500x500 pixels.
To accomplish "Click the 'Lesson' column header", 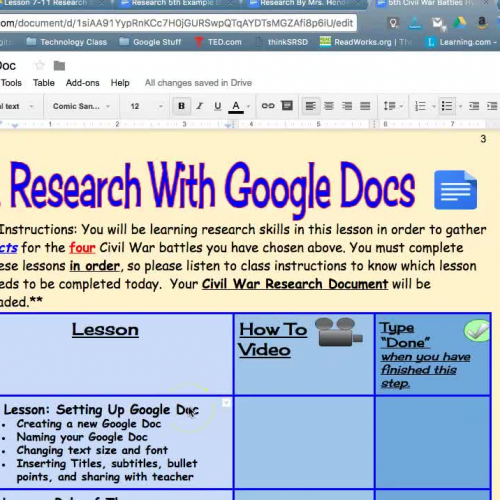I will coord(105,330).
